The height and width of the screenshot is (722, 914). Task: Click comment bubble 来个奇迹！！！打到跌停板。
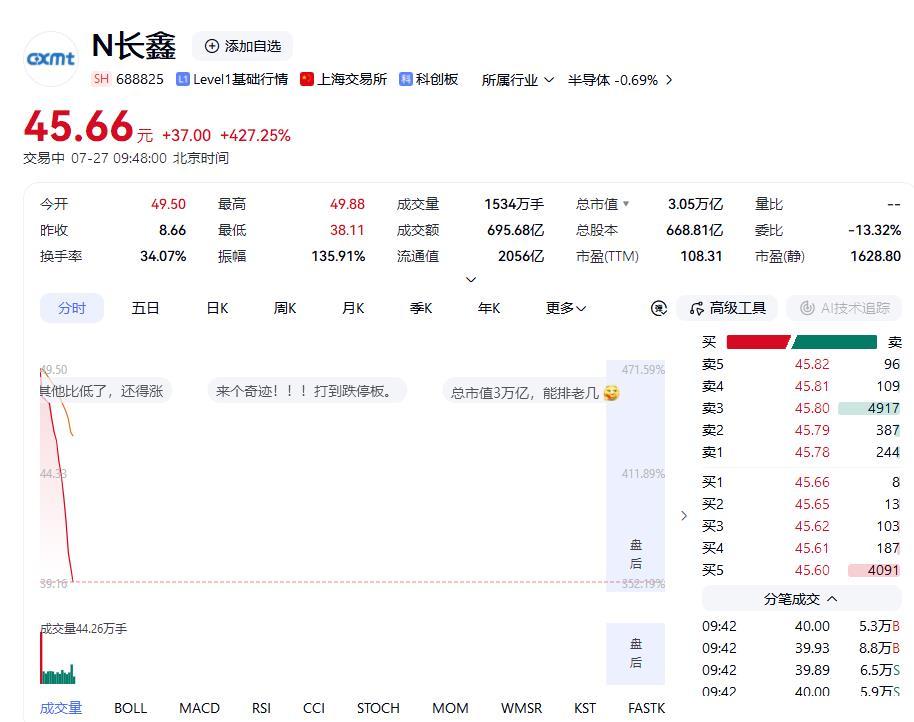pos(307,391)
